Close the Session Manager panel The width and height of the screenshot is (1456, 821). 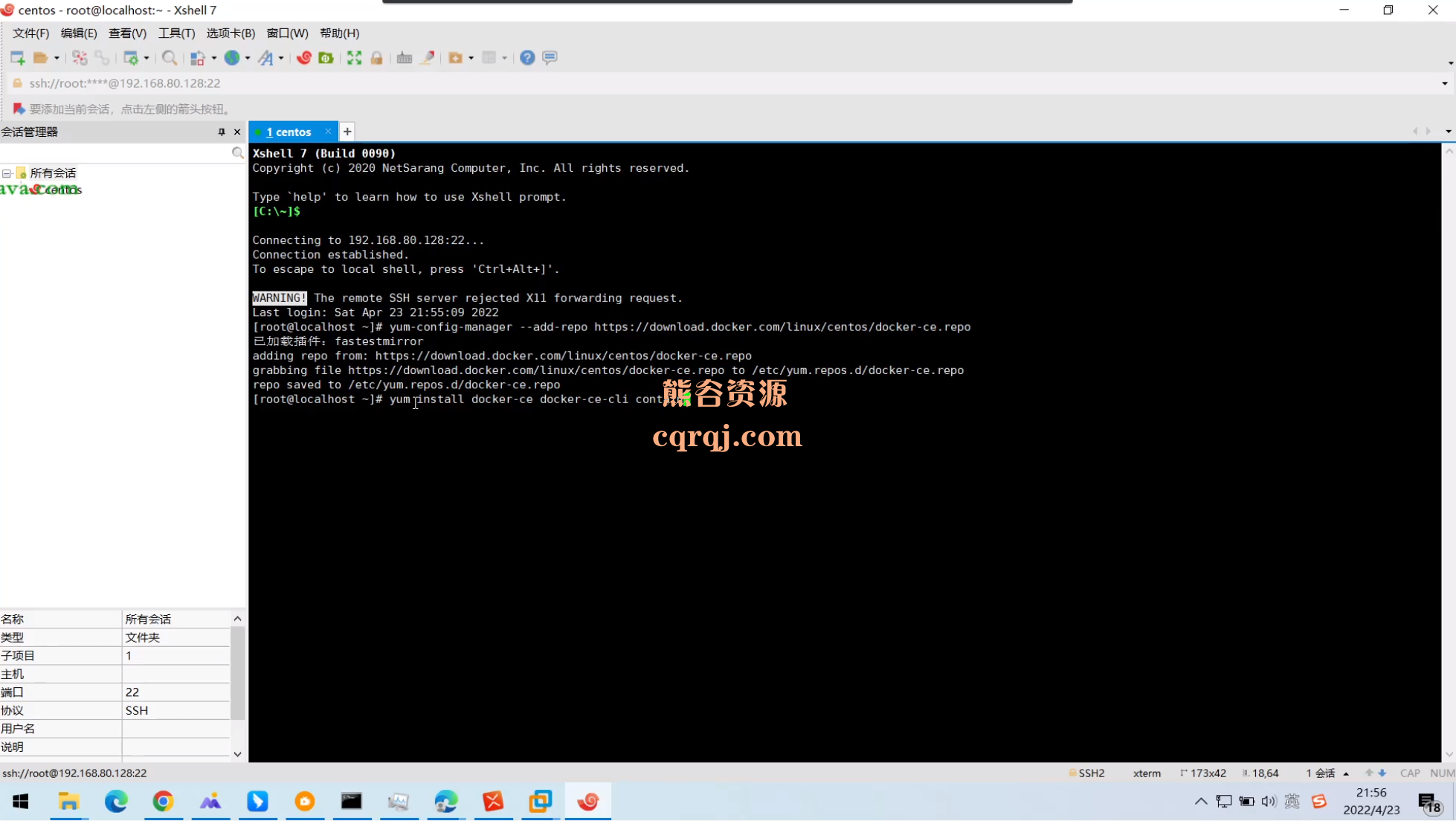point(237,132)
